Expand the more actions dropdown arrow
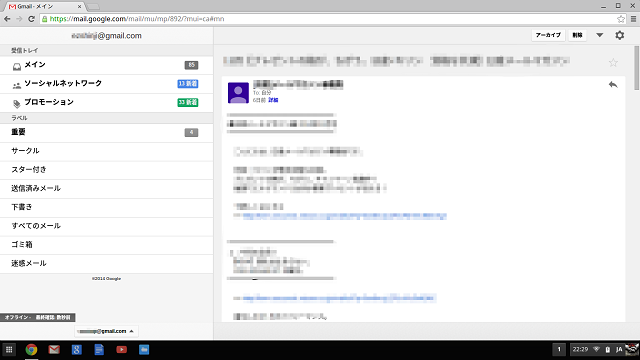This screenshot has width=640, height=360. (x=600, y=35)
